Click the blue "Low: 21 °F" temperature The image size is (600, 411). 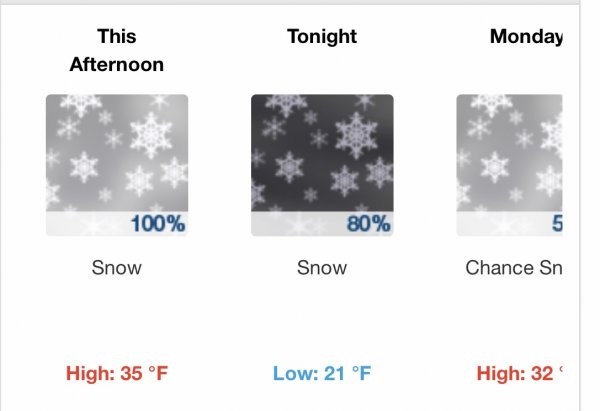(x=322, y=375)
